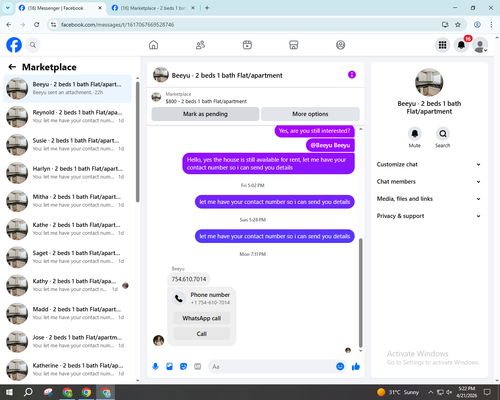Open Katherine conversation in list

(x=67, y=369)
